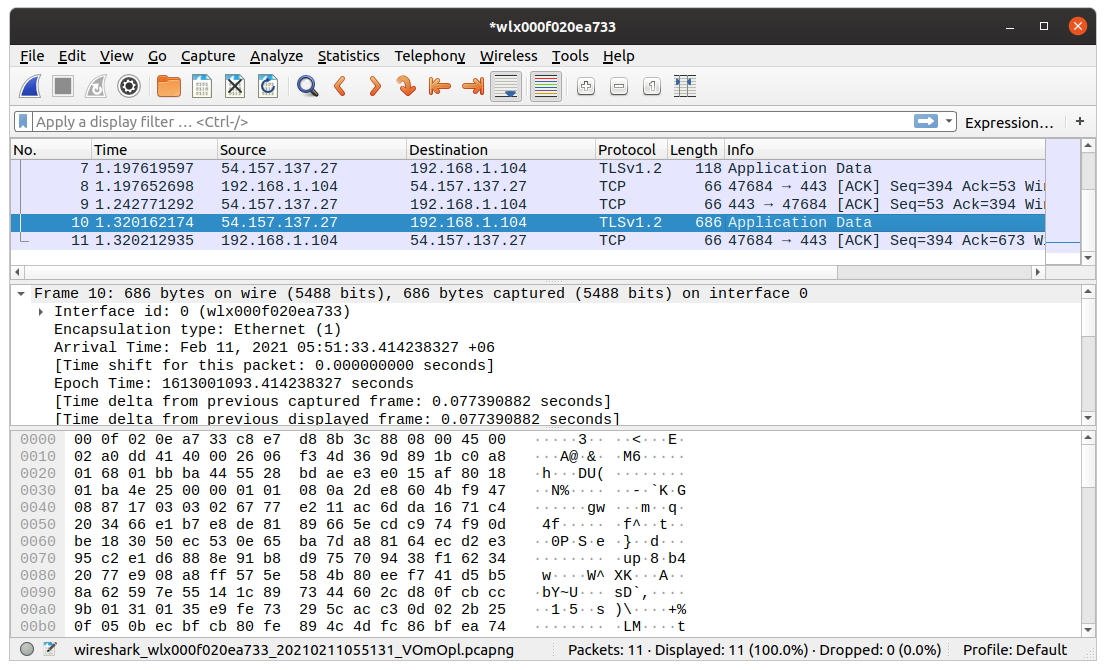
Task: Jump to the last packet
Action: click(x=471, y=86)
